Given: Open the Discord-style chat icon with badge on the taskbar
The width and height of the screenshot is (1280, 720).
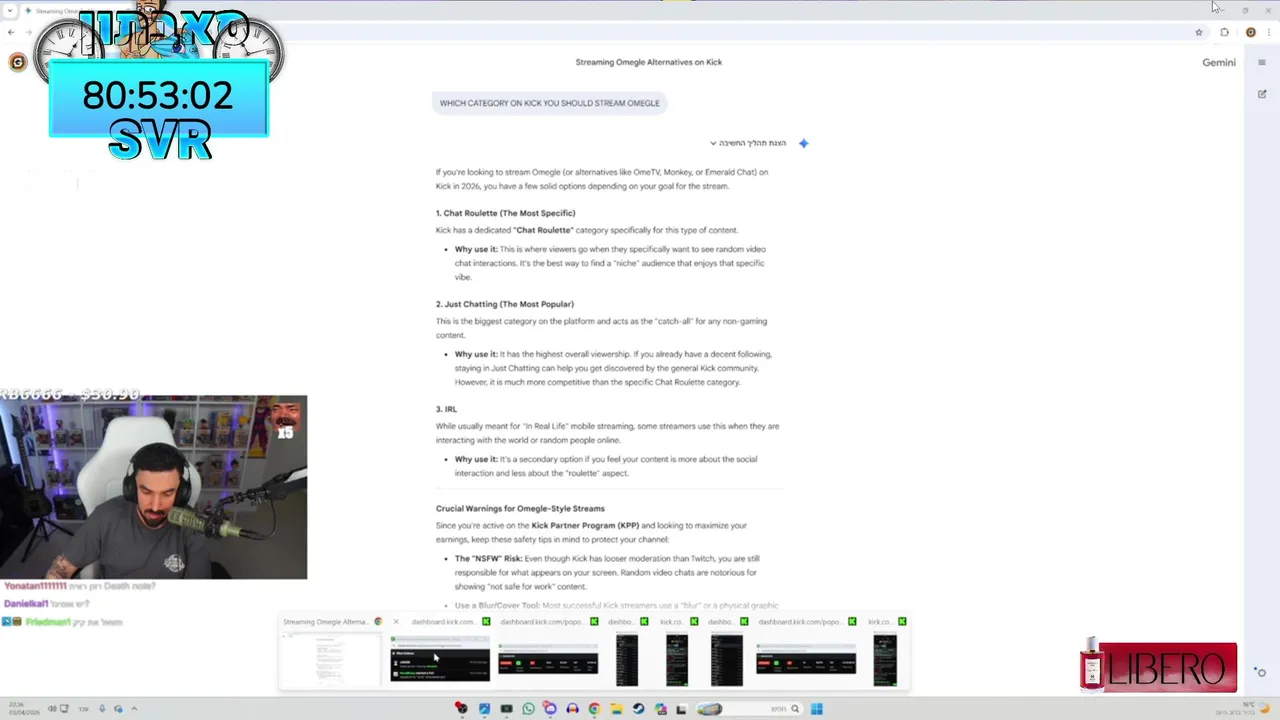Looking at the screenshot, I should click(550, 708).
